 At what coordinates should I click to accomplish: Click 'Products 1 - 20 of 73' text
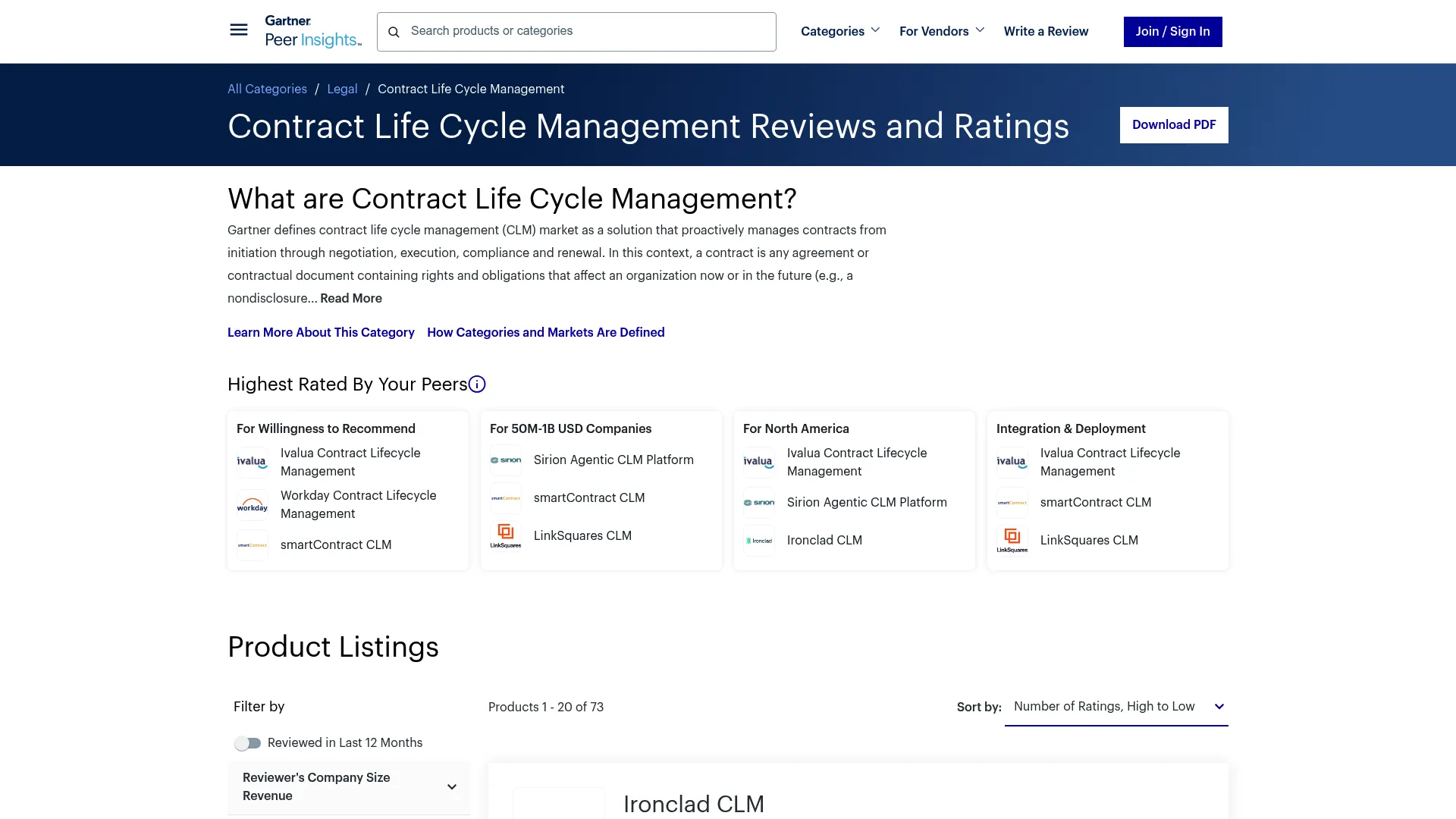click(546, 707)
